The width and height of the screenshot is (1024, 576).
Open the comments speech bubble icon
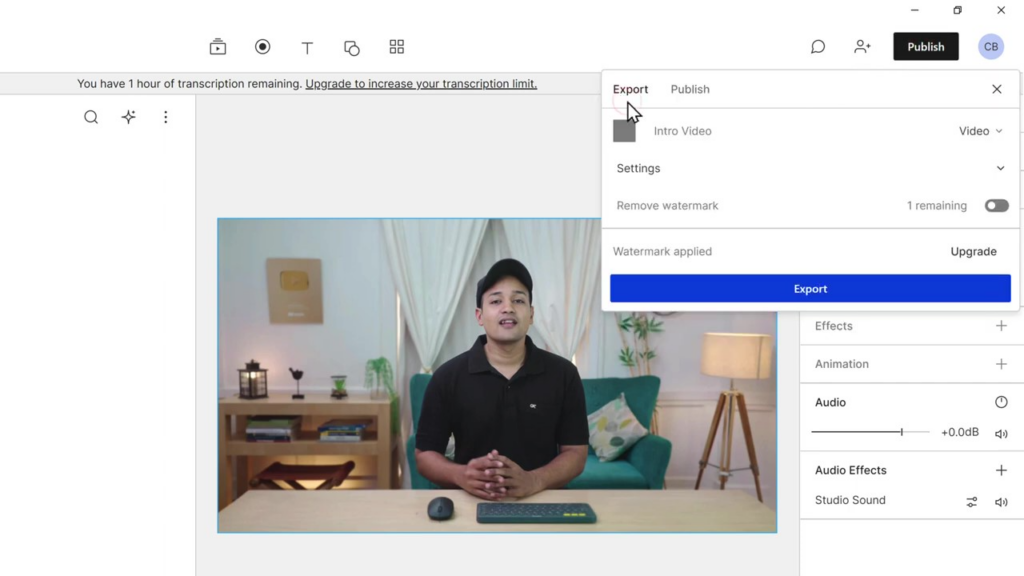tap(818, 46)
